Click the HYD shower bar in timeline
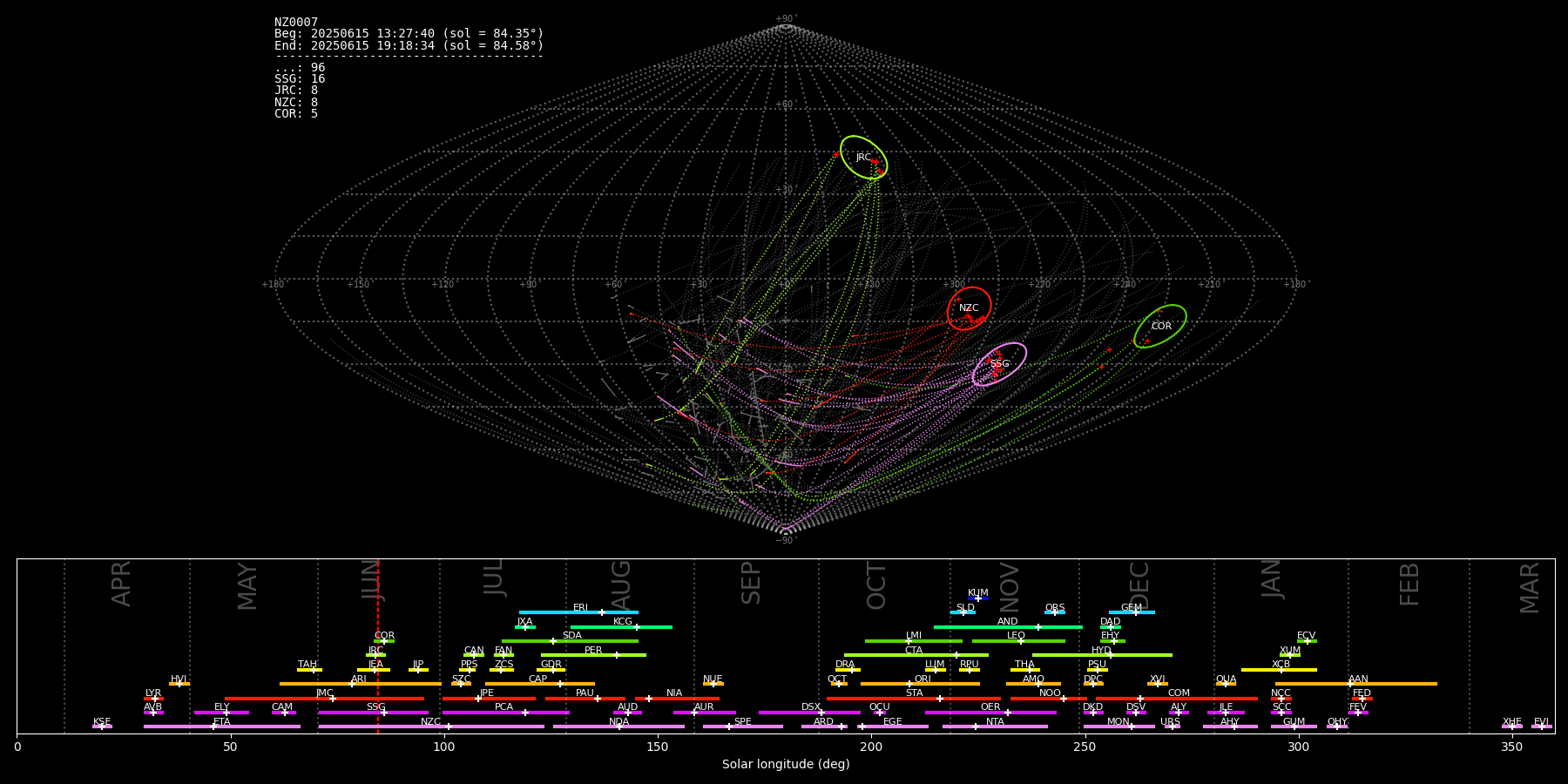 [1102, 655]
